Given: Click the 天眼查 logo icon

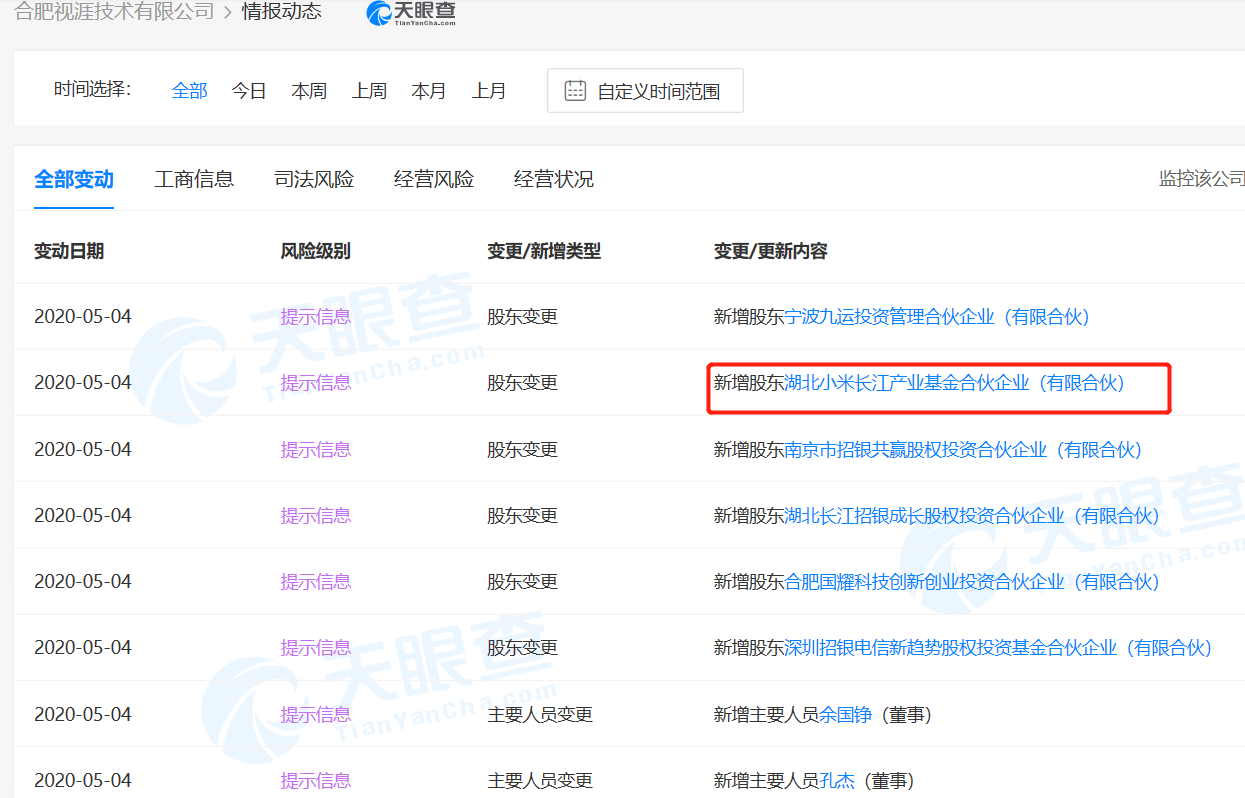Looking at the screenshot, I should (x=379, y=13).
